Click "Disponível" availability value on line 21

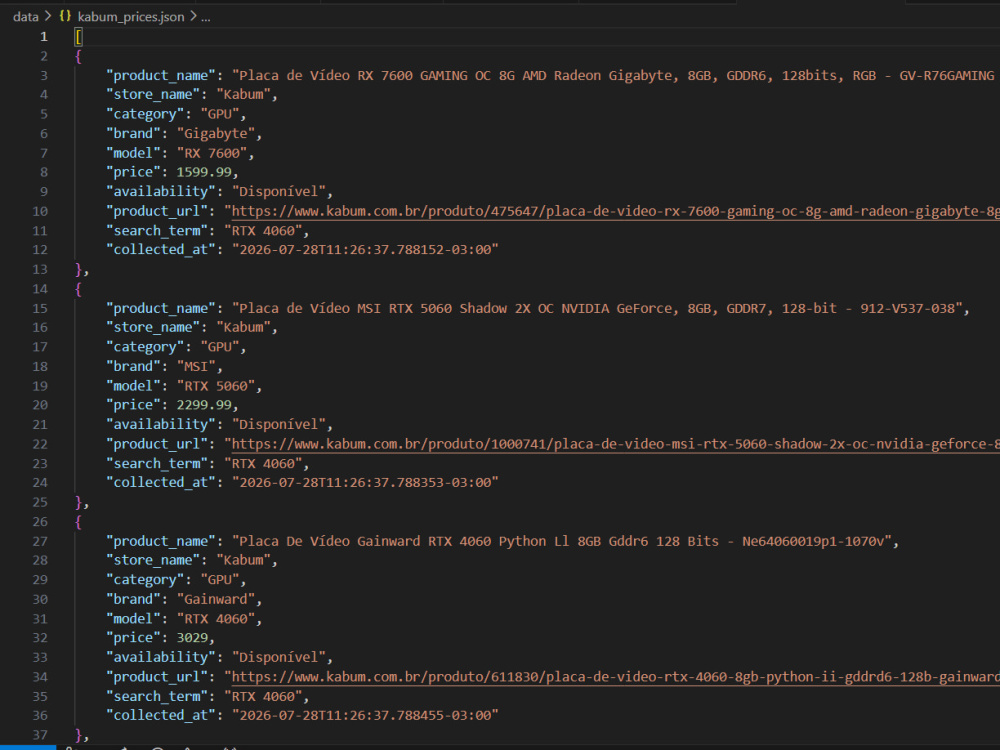[279, 424]
